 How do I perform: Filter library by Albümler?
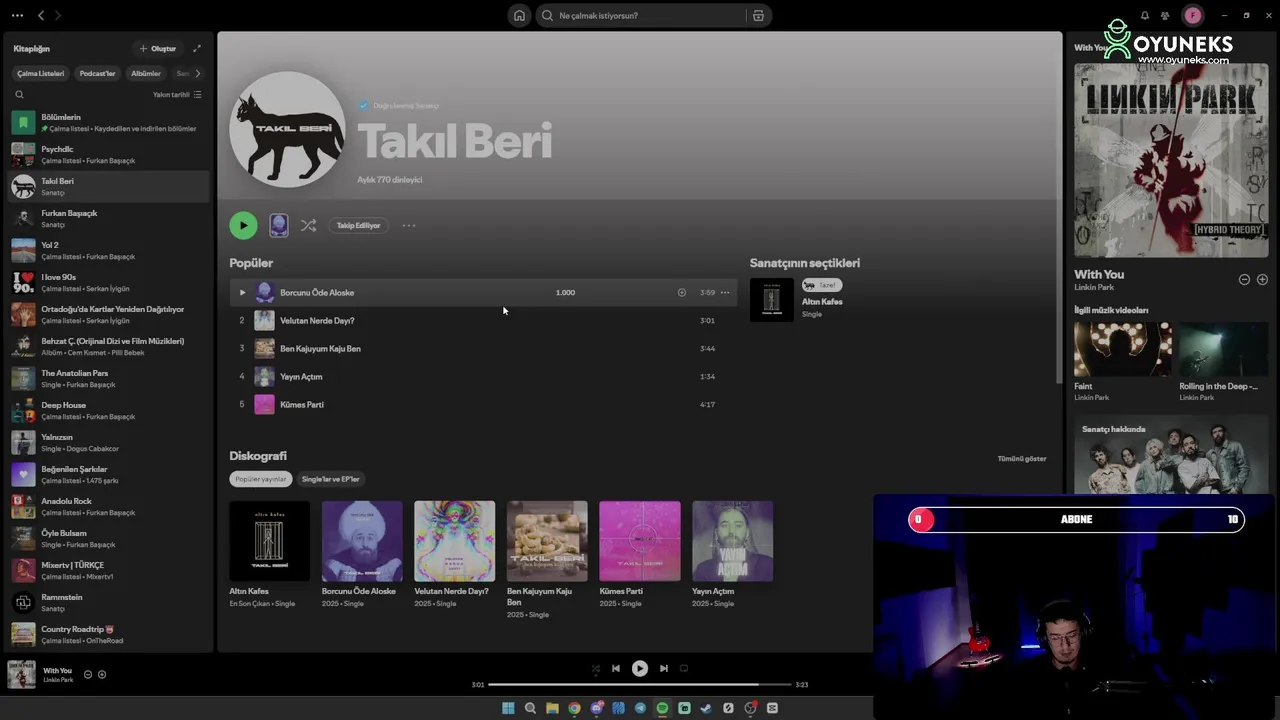tap(146, 73)
